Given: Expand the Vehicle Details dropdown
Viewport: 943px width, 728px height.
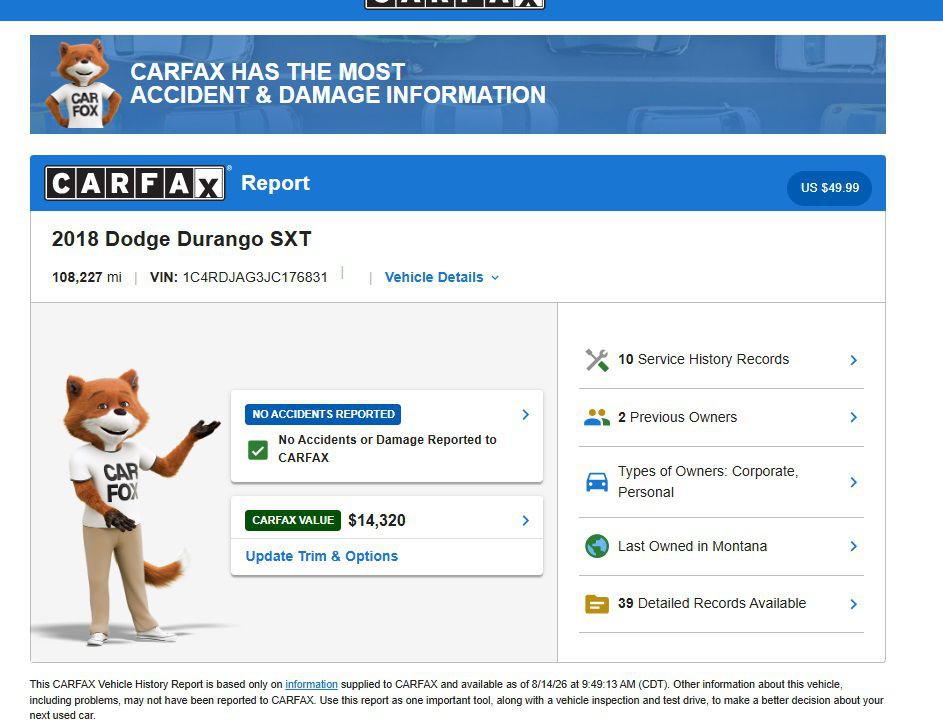Looking at the screenshot, I should (x=442, y=277).
